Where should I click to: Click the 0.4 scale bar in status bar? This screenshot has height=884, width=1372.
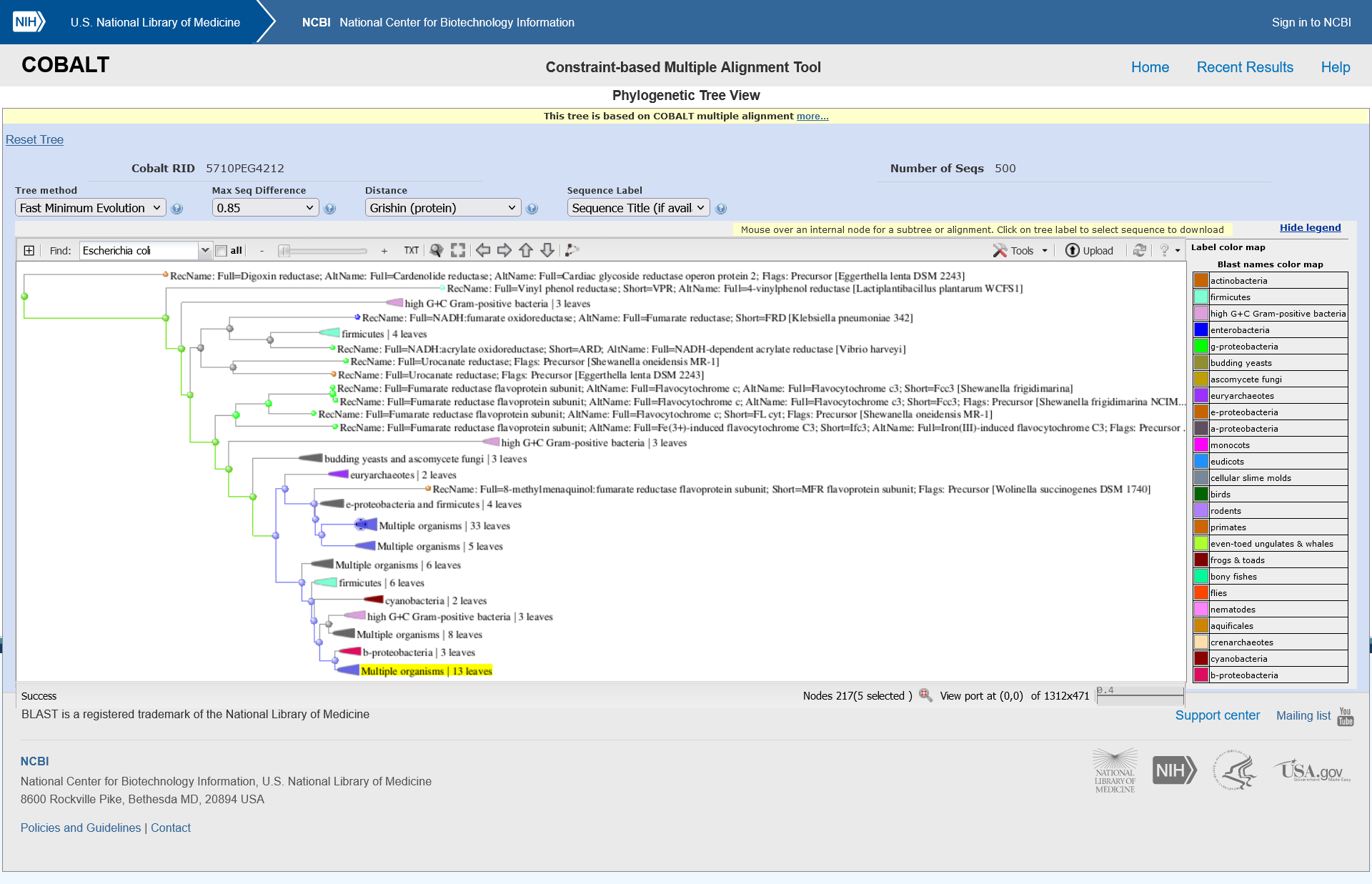1140,695
